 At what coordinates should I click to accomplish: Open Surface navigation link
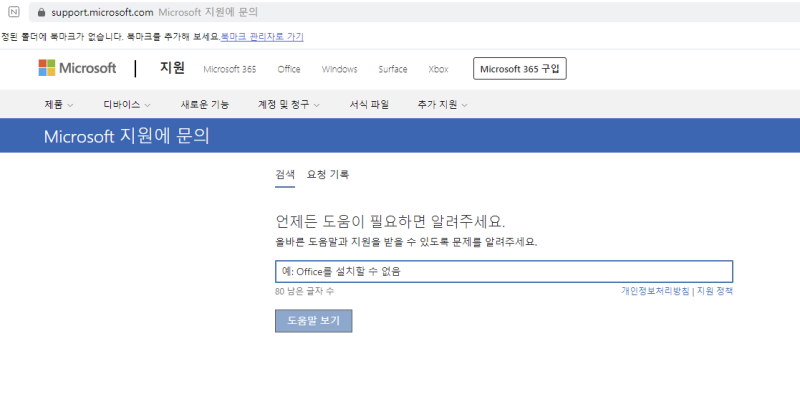[393, 69]
